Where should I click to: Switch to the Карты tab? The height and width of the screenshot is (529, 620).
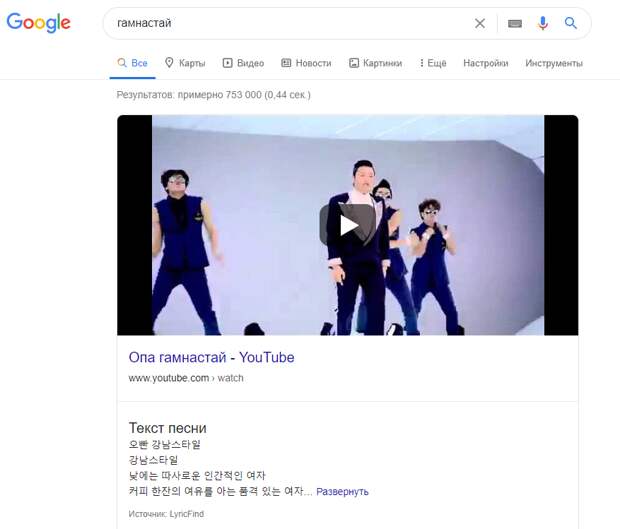pos(185,63)
